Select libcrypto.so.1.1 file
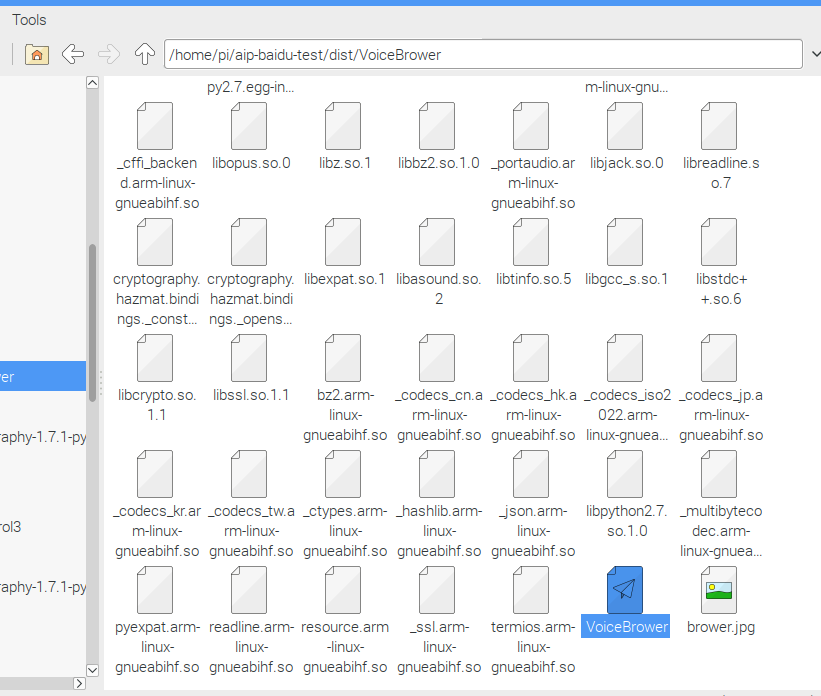The width and height of the screenshot is (821, 696). (x=157, y=379)
